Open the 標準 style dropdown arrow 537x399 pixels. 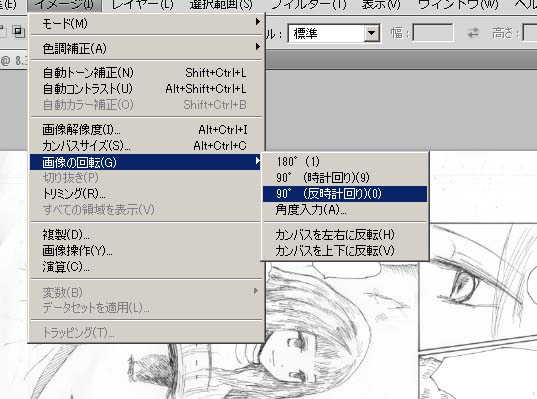point(372,34)
